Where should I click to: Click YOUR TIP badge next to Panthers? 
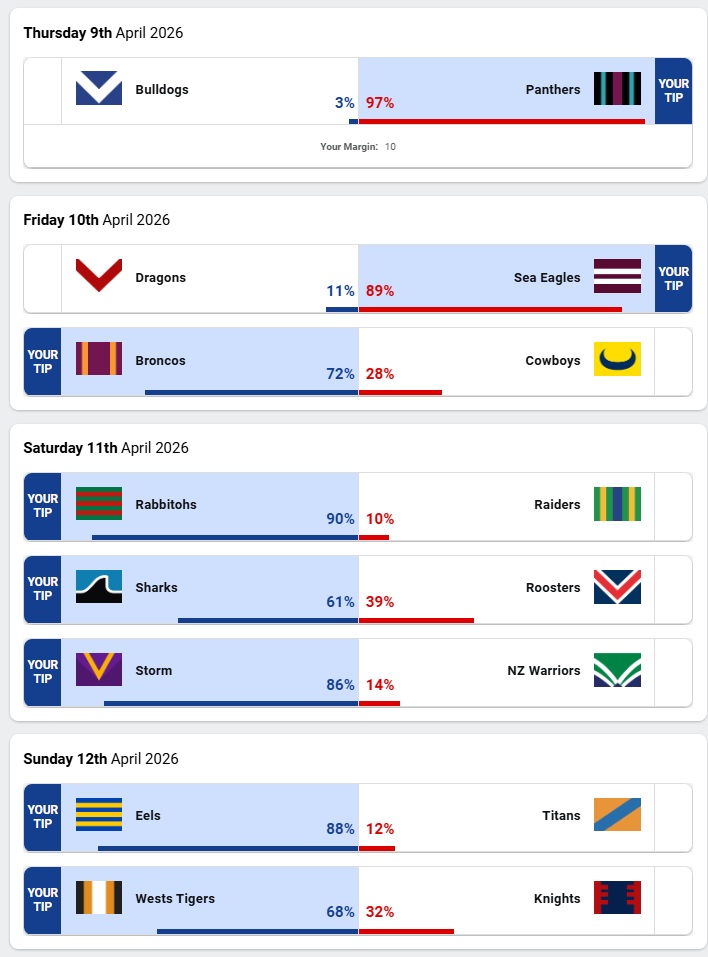[x=673, y=91]
